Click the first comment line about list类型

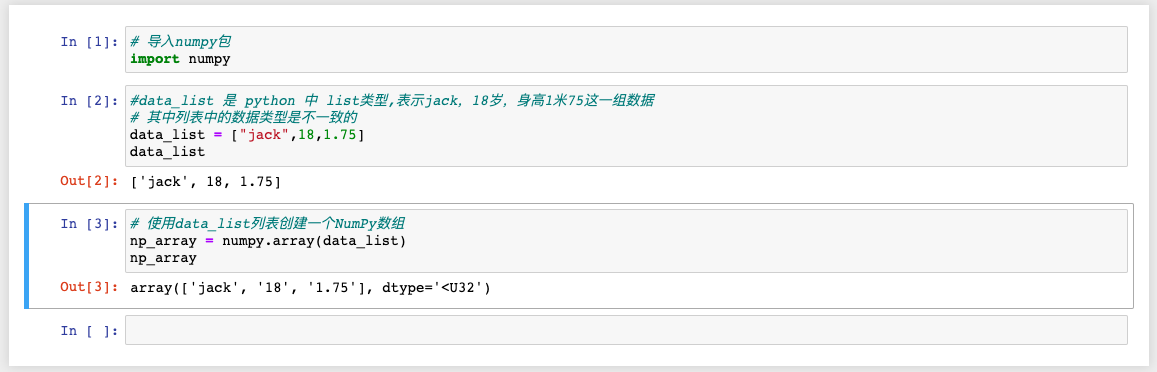[x=391, y=101]
